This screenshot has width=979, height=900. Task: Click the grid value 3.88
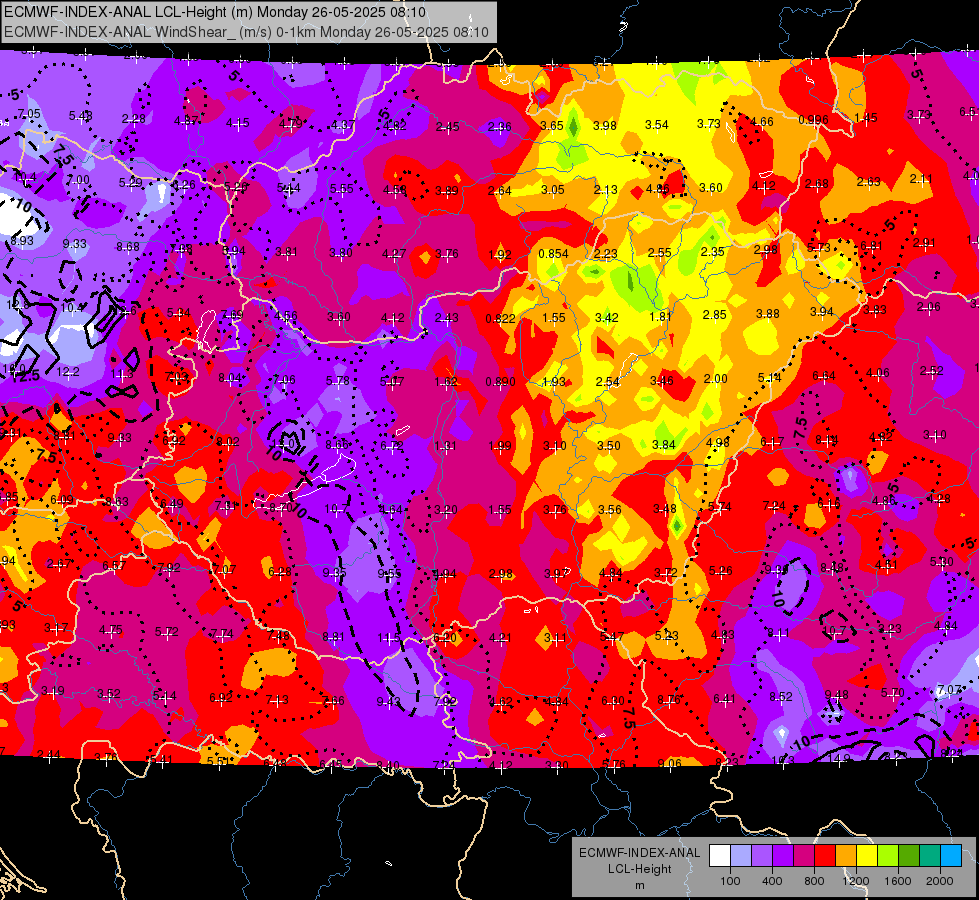(x=767, y=314)
